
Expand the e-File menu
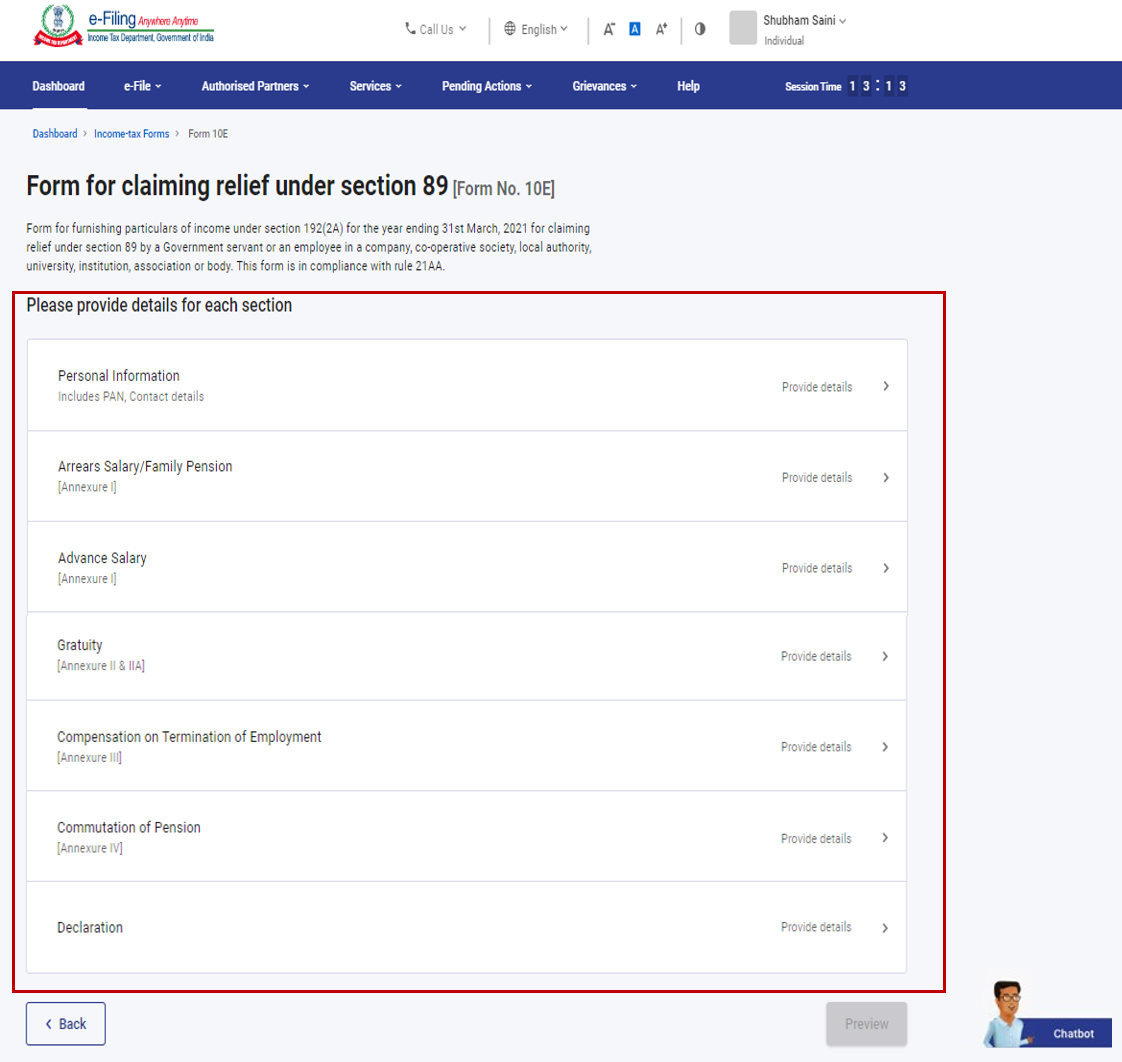142,86
